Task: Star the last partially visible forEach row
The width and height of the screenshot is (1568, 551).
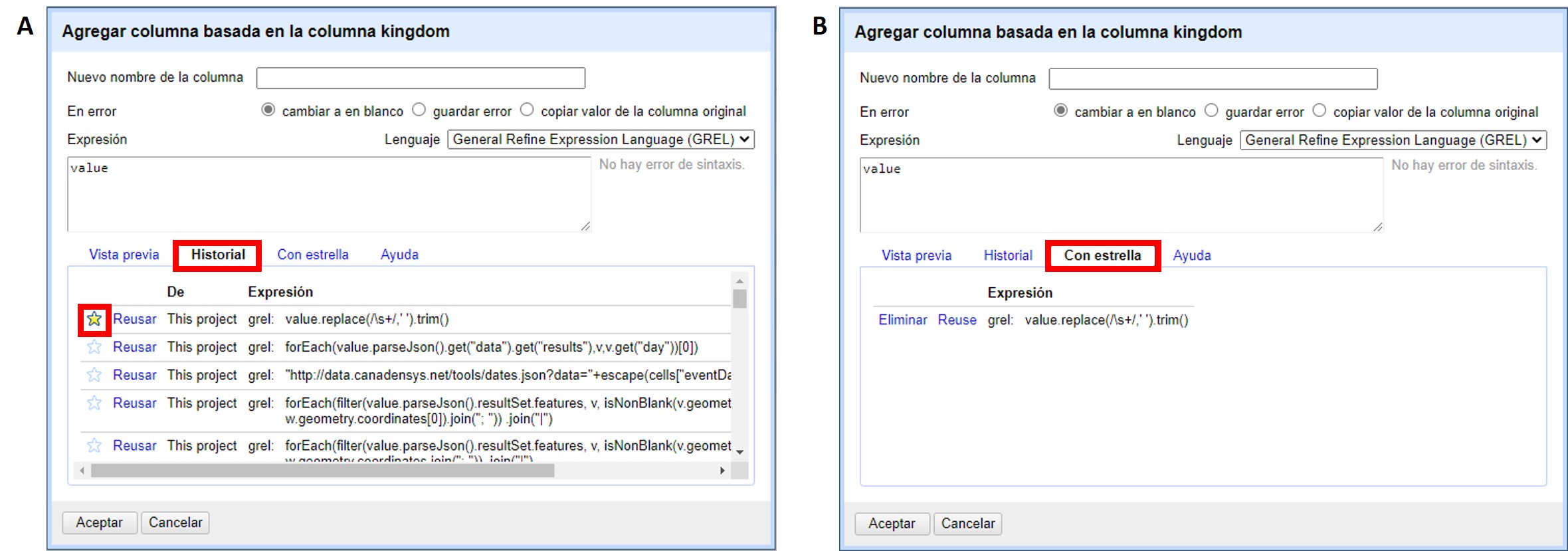Action: 94,445
